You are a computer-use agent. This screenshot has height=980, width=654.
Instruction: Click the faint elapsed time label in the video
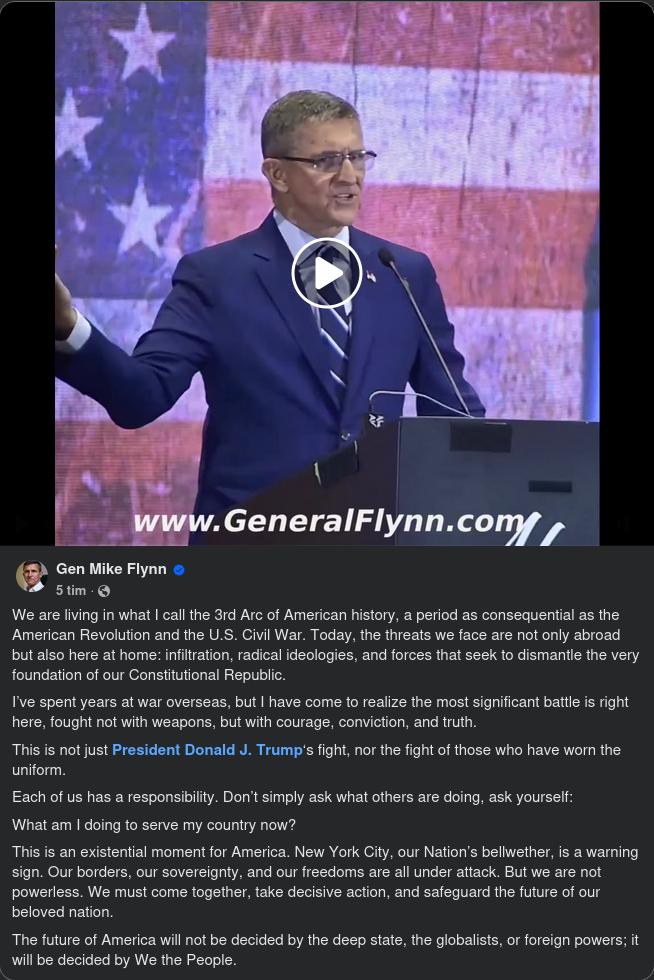tap(47, 524)
